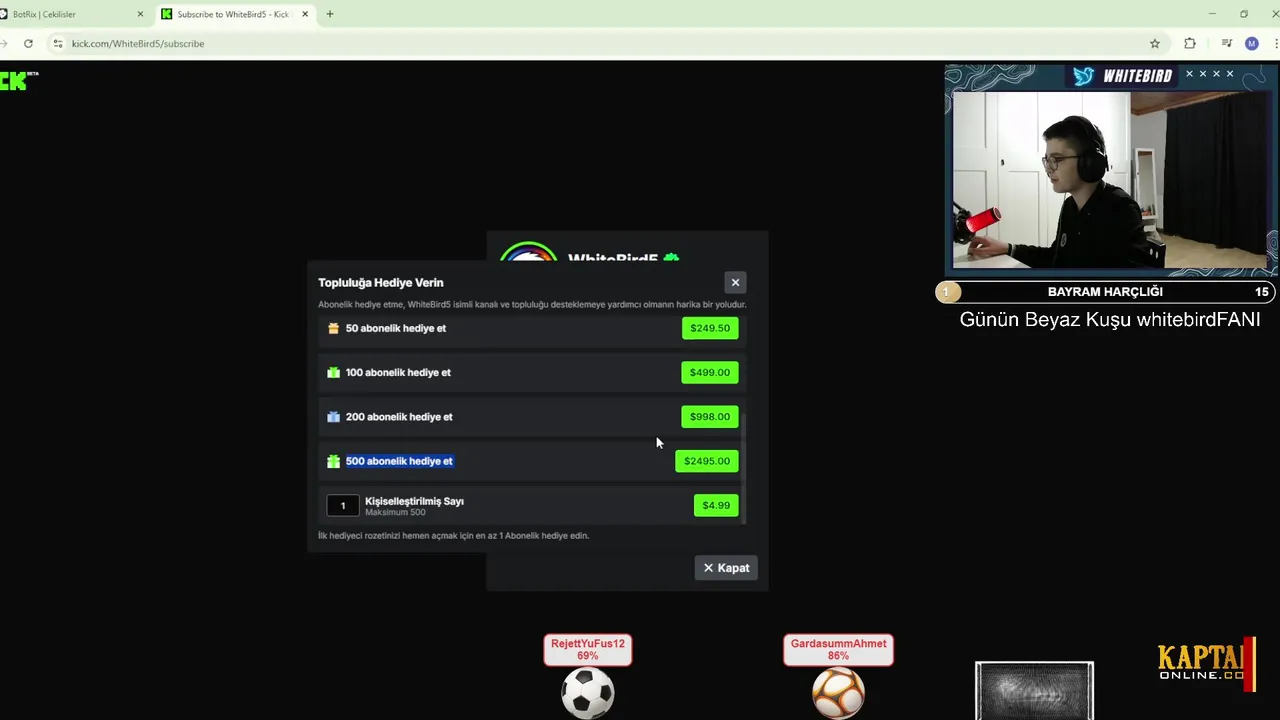Click the RejettYuFus12 69% label
The image size is (1280, 720).
click(587, 650)
